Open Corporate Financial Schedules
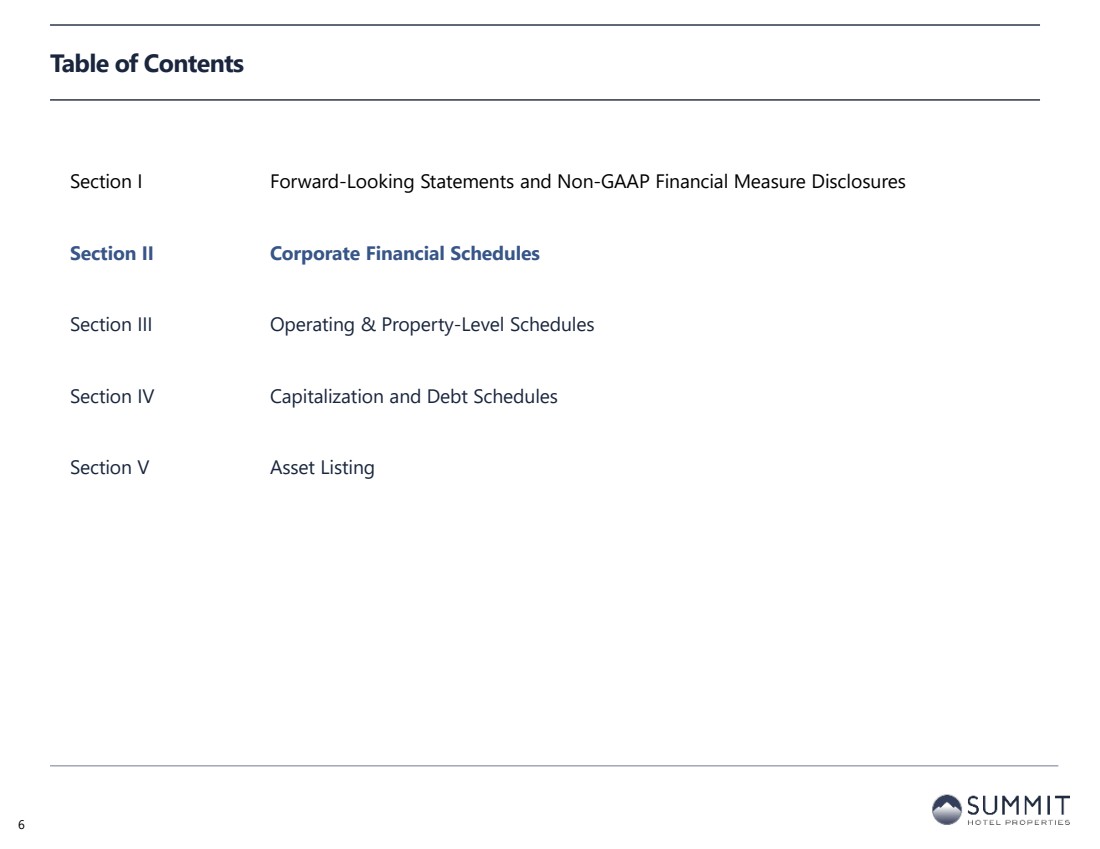Image resolution: width=1100 pixels, height=849 pixels. tap(404, 254)
